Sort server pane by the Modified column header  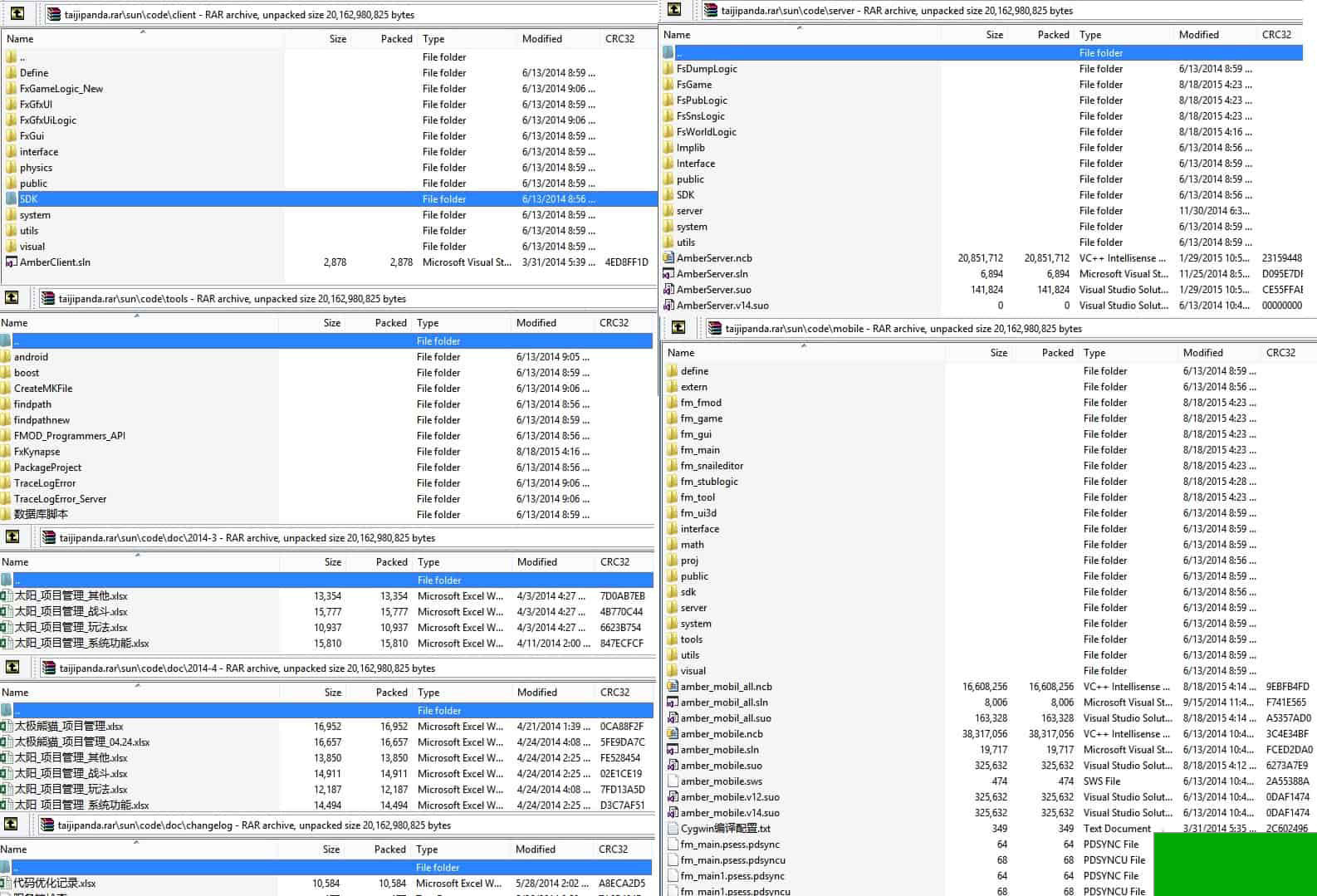[x=1198, y=35]
